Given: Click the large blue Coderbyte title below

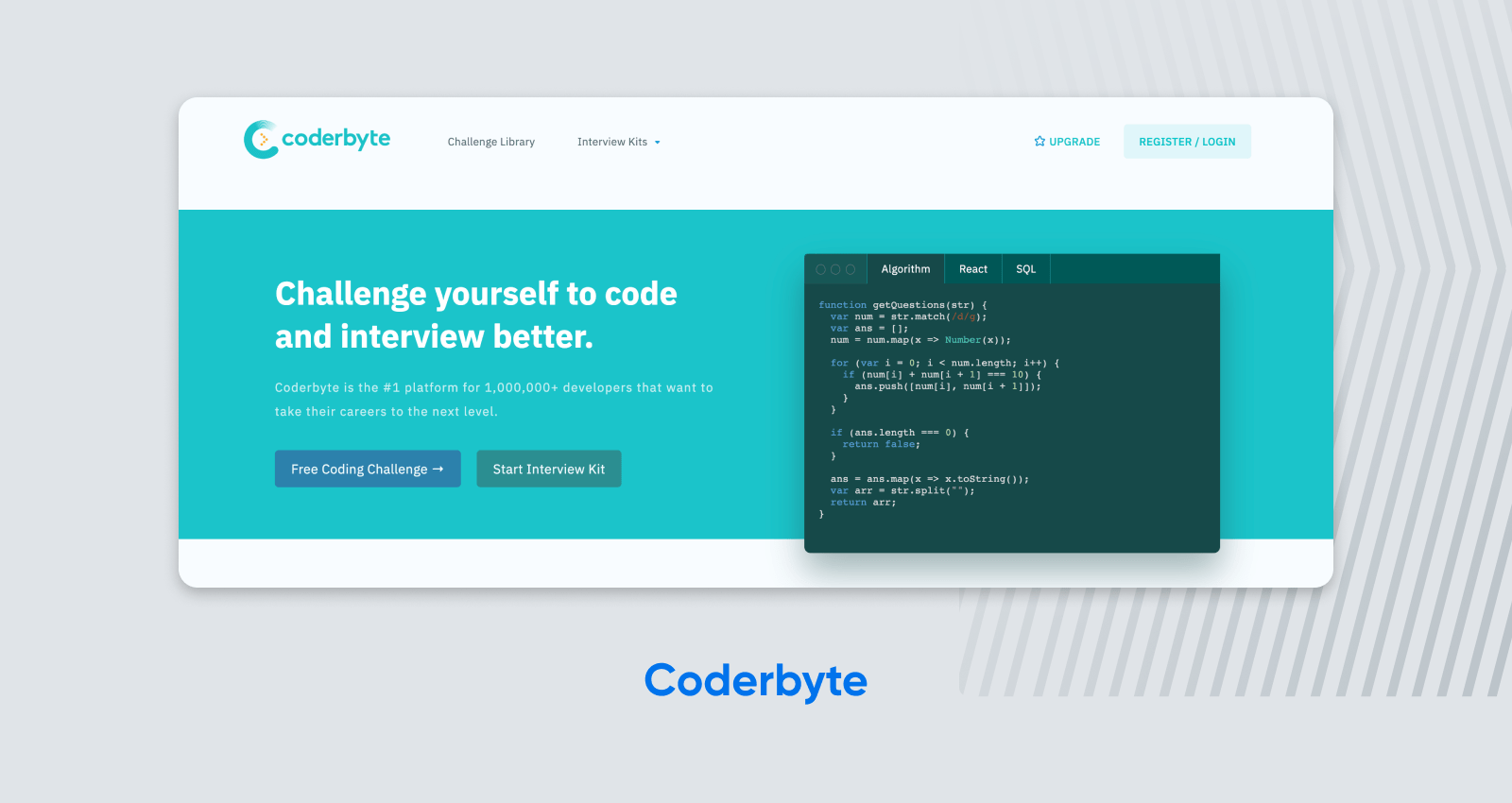Looking at the screenshot, I should 756,682.
